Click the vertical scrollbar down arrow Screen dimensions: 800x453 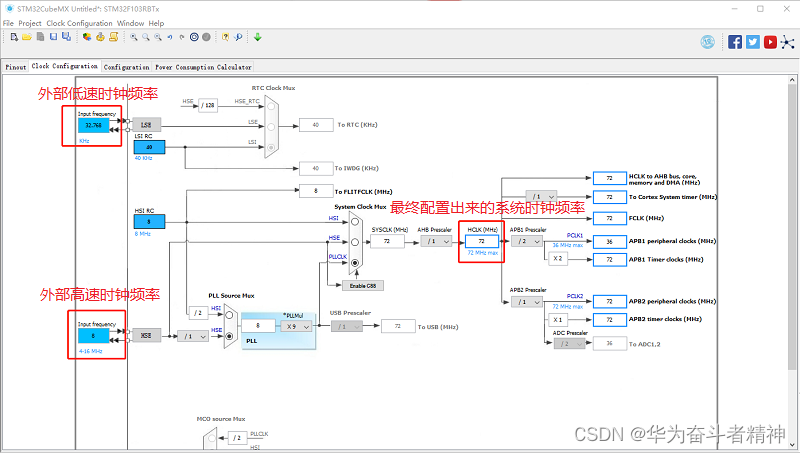coord(792,445)
